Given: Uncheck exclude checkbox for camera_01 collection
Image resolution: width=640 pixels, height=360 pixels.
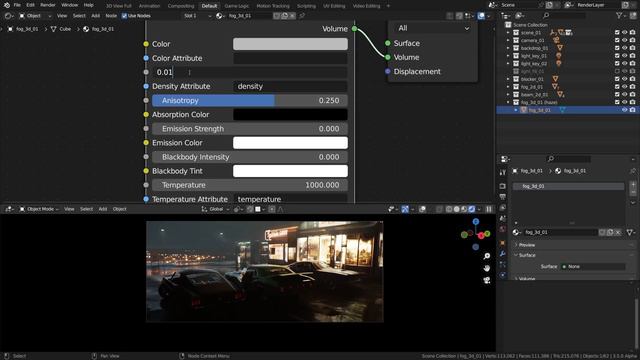Looking at the screenshot, I should coord(617,40).
